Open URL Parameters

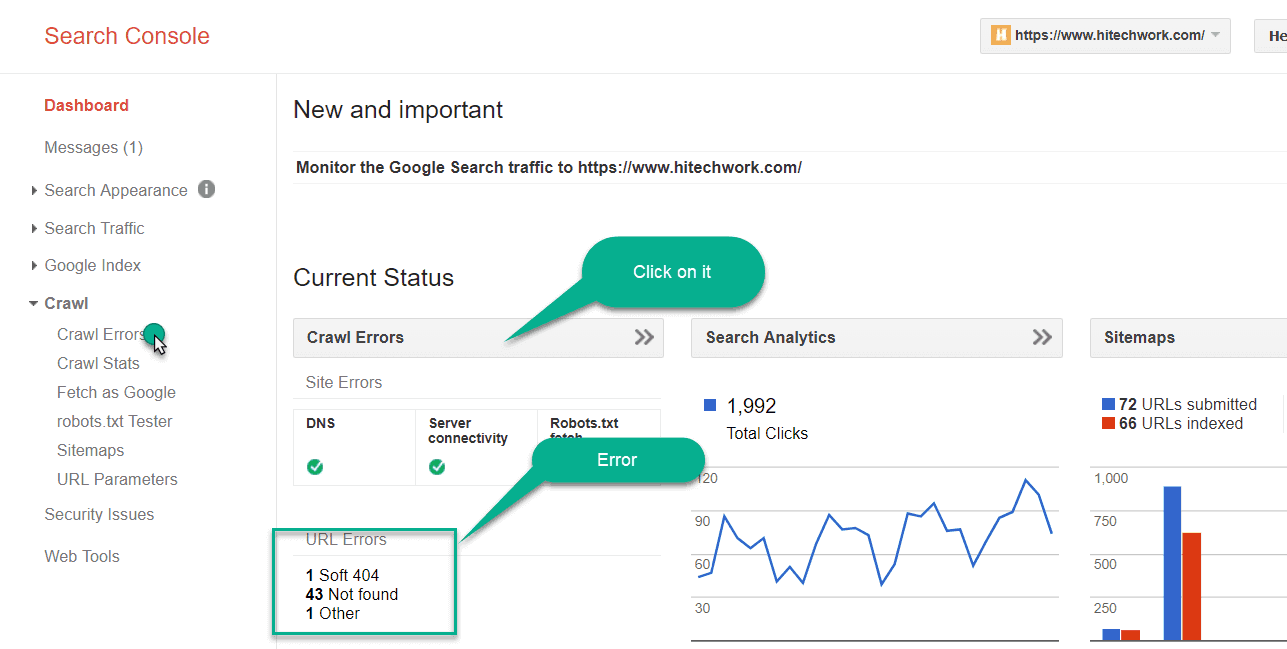pyautogui.click(x=117, y=479)
